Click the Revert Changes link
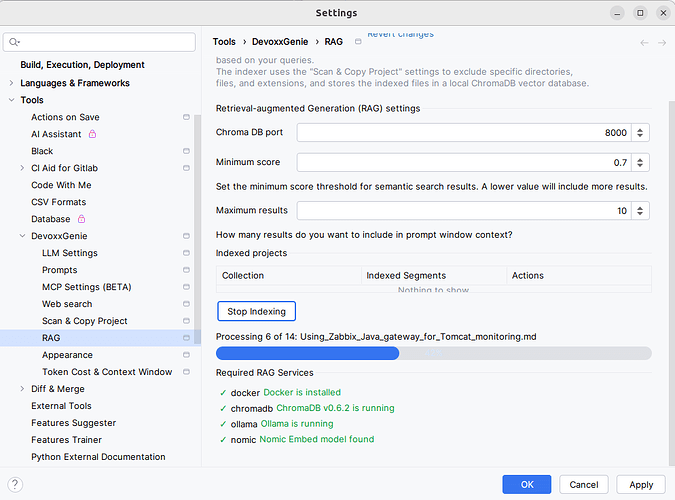This screenshot has width=675, height=500. click(x=400, y=35)
